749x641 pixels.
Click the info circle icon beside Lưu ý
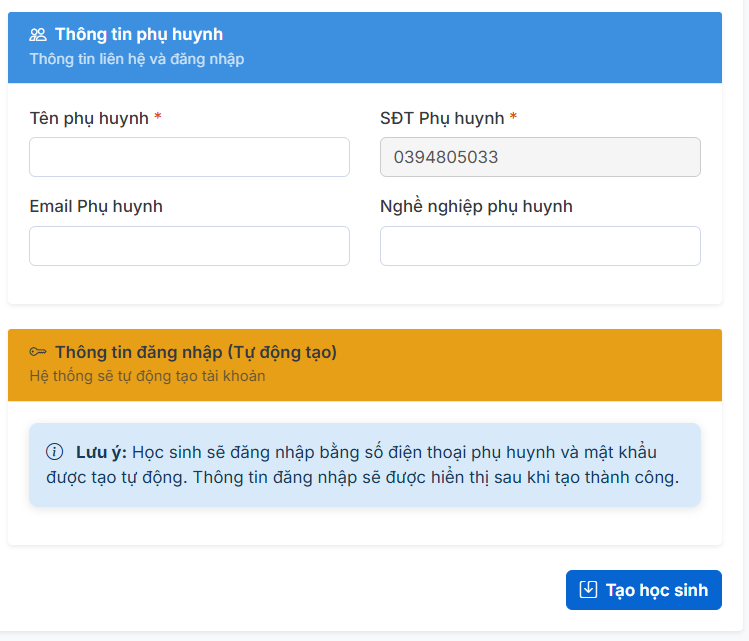pyautogui.click(x=55, y=452)
